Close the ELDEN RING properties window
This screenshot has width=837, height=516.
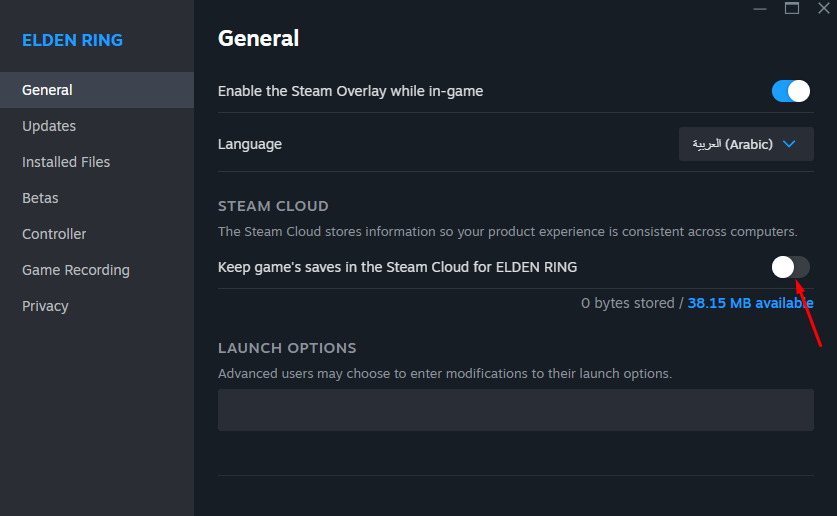click(x=823, y=8)
